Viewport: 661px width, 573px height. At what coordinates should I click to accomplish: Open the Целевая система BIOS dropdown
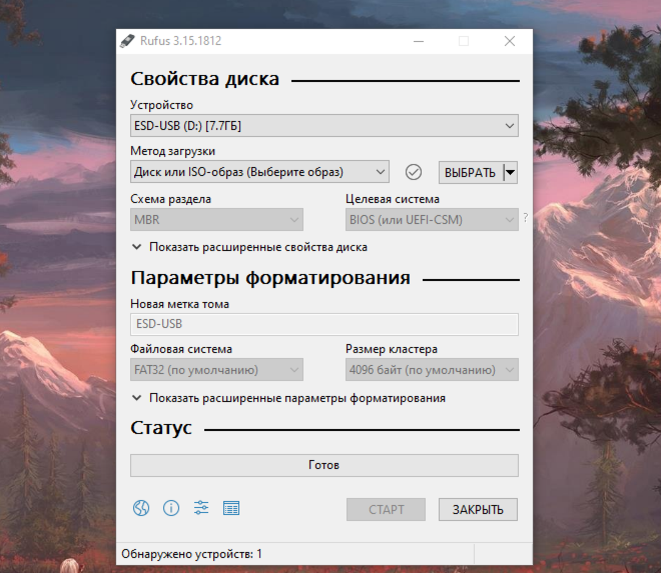click(432, 220)
